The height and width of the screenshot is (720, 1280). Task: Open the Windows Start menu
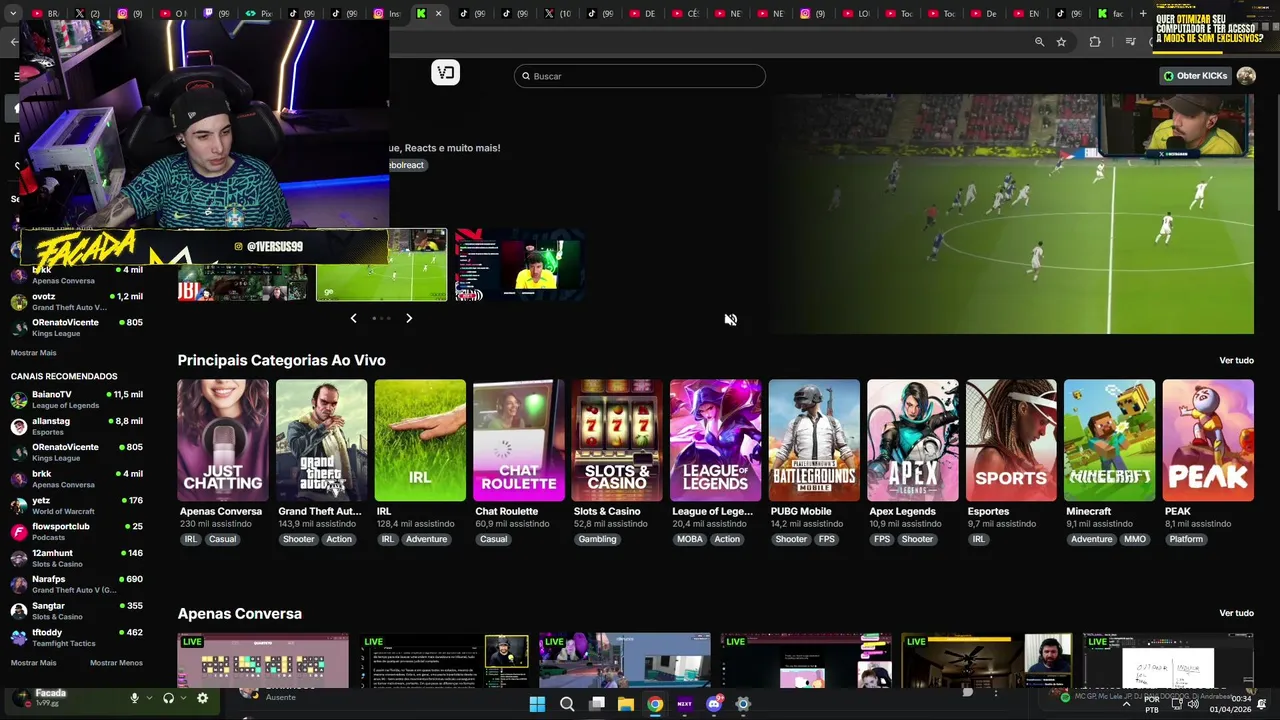tap(537, 704)
